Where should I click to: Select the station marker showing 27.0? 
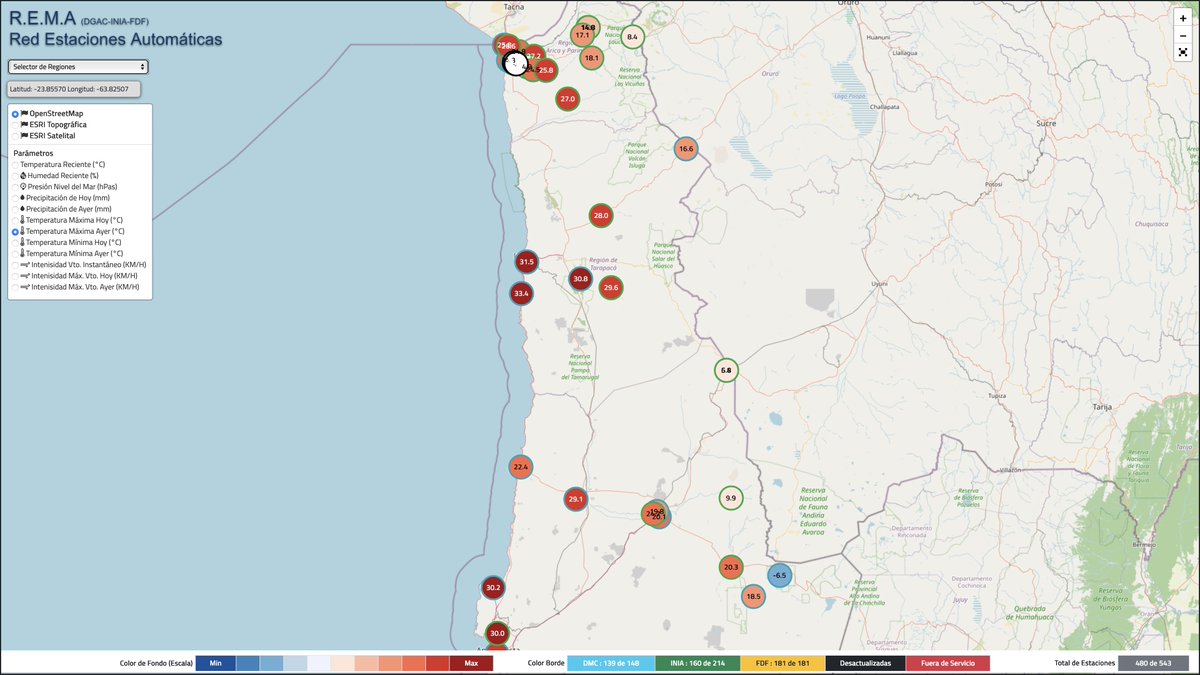(x=568, y=99)
